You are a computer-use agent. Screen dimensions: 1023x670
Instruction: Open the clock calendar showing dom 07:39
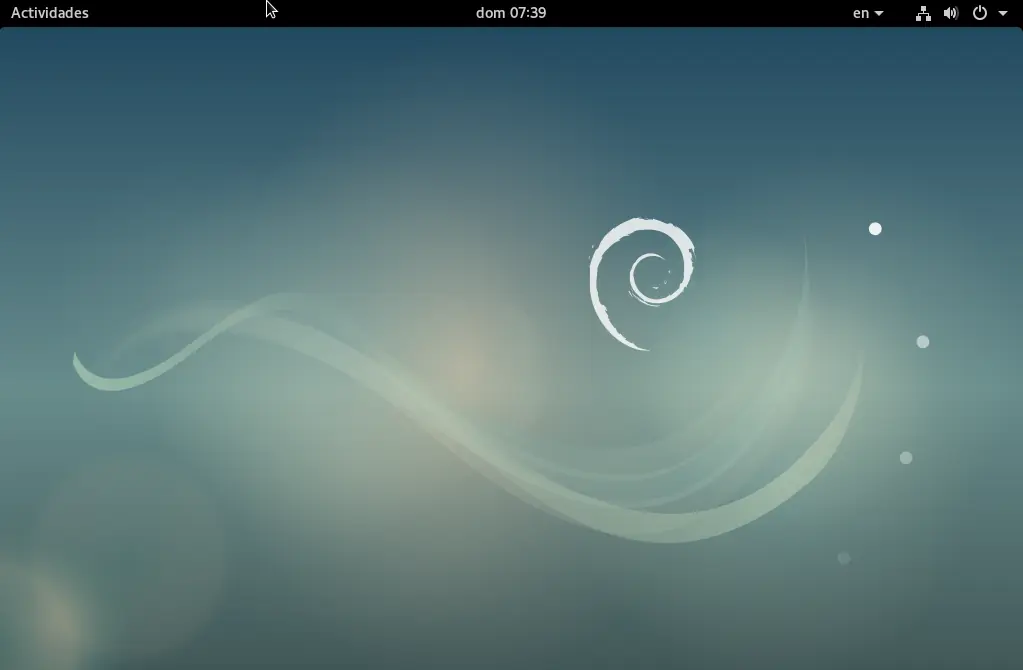tap(511, 13)
